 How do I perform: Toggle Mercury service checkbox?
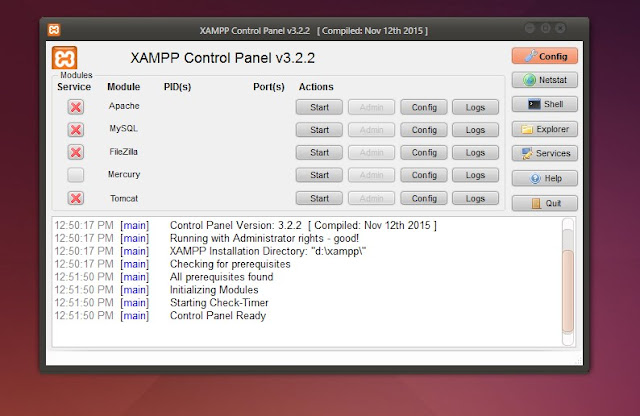76,175
